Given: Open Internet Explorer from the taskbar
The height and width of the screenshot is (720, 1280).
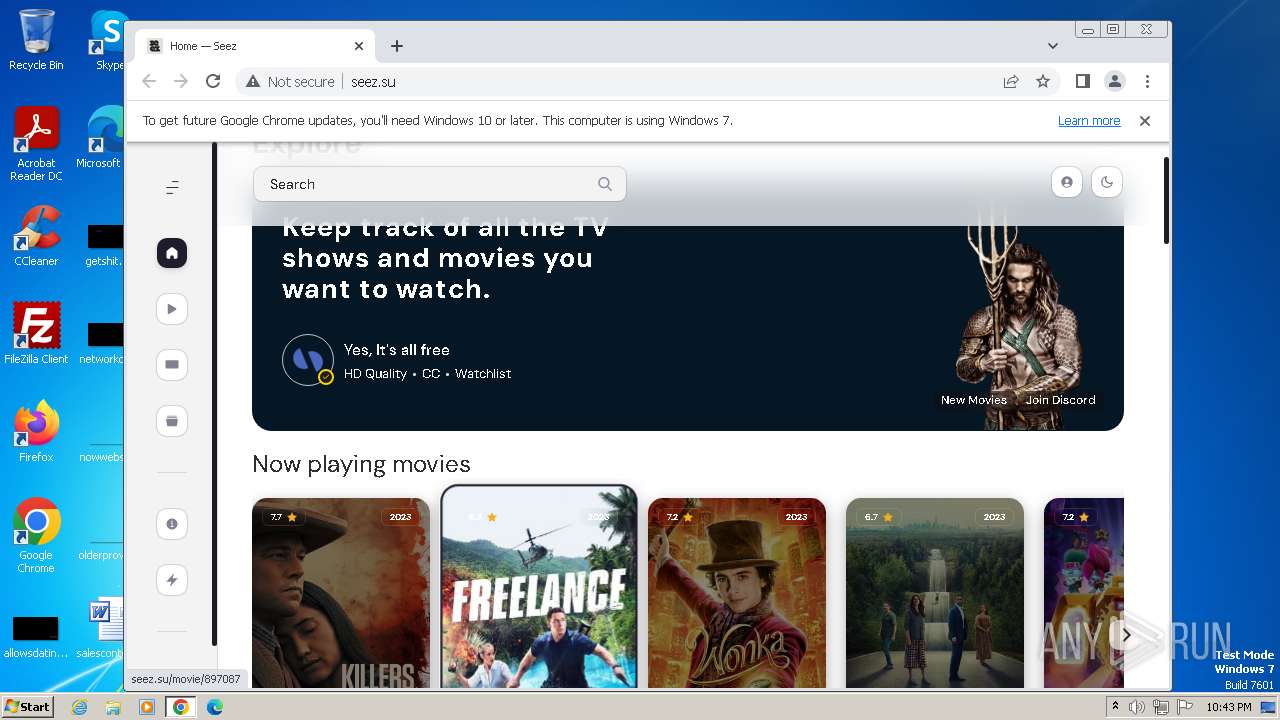Looking at the screenshot, I should [80, 707].
